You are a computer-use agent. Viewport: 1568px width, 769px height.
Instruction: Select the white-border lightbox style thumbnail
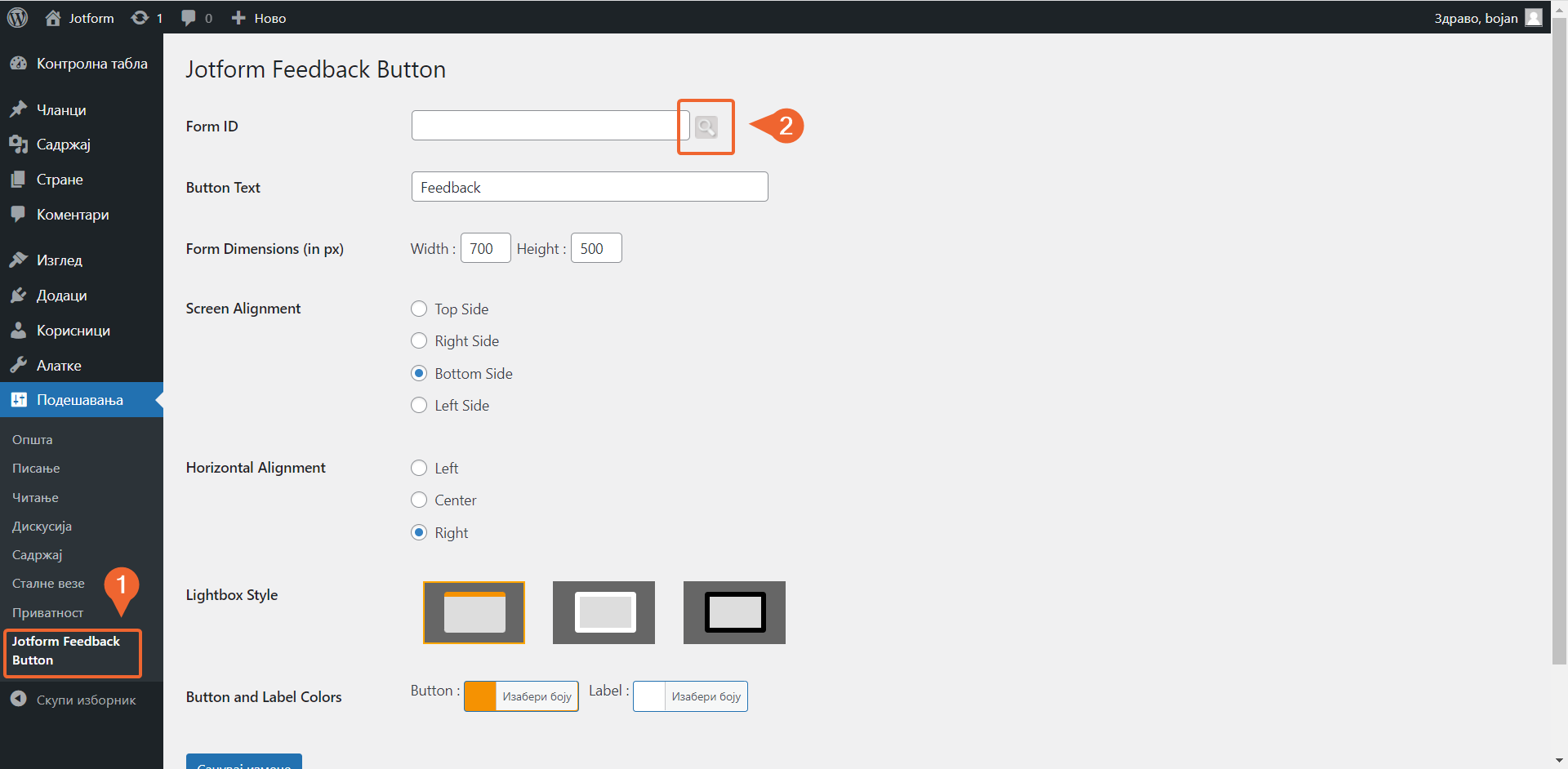point(604,612)
